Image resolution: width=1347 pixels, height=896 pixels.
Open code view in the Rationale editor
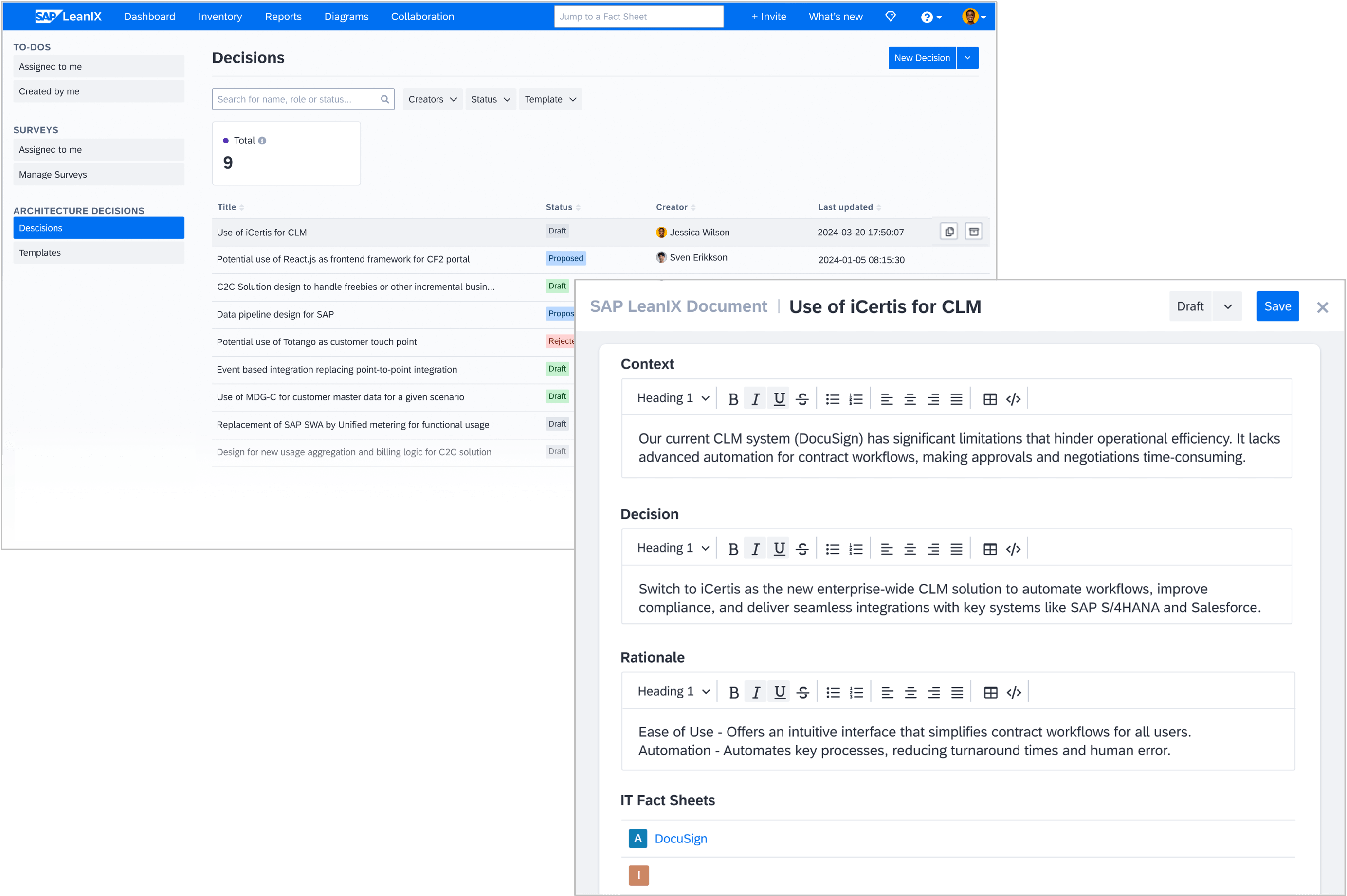(x=1014, y=693)
